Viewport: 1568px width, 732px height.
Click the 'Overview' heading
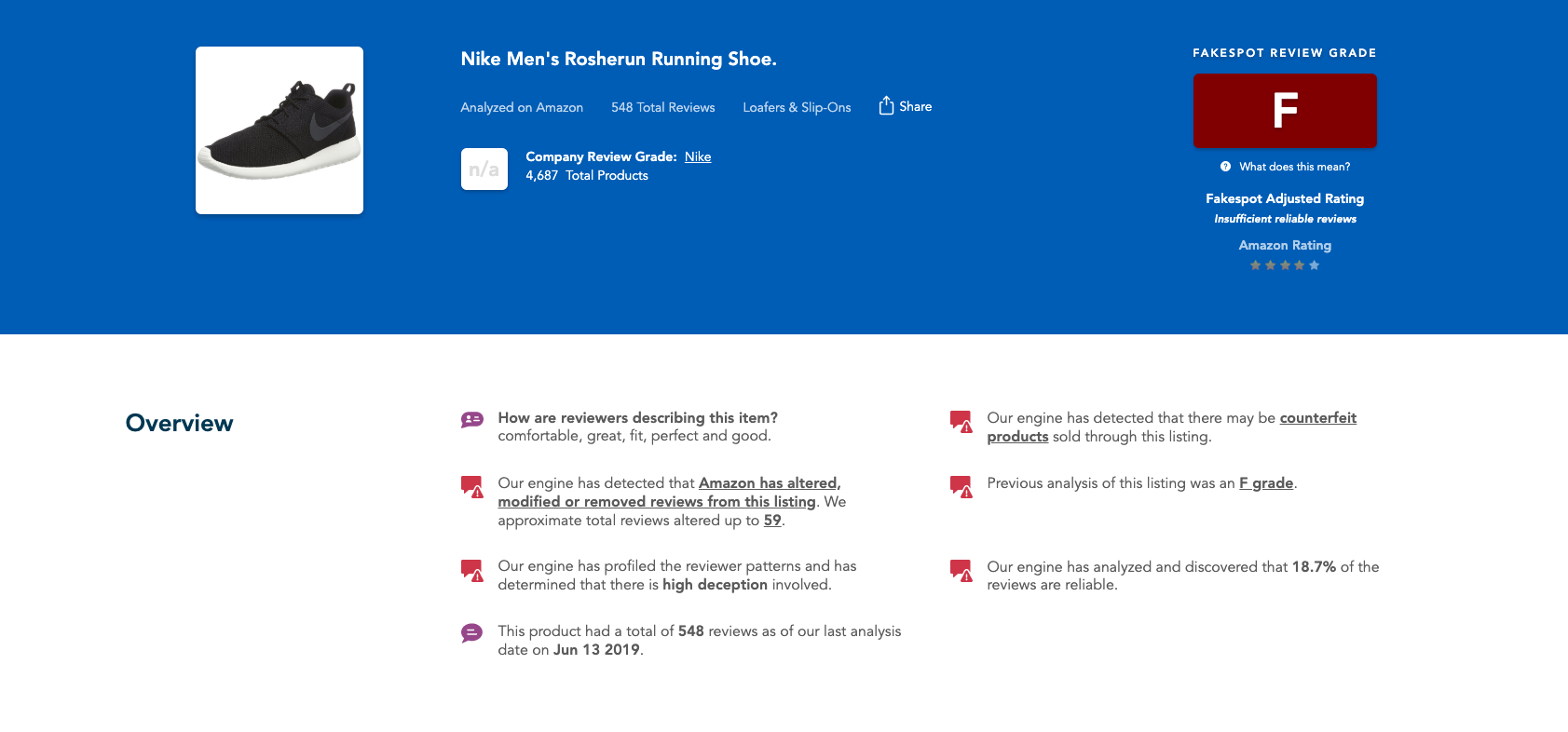(180, 423)
